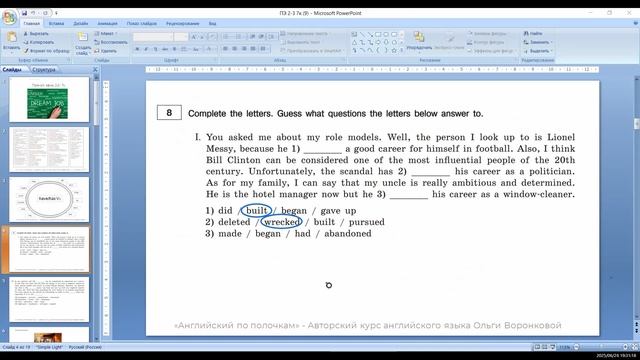Open the Office button menu
Viewport: 640px width, 360px height.
(9, 17)
